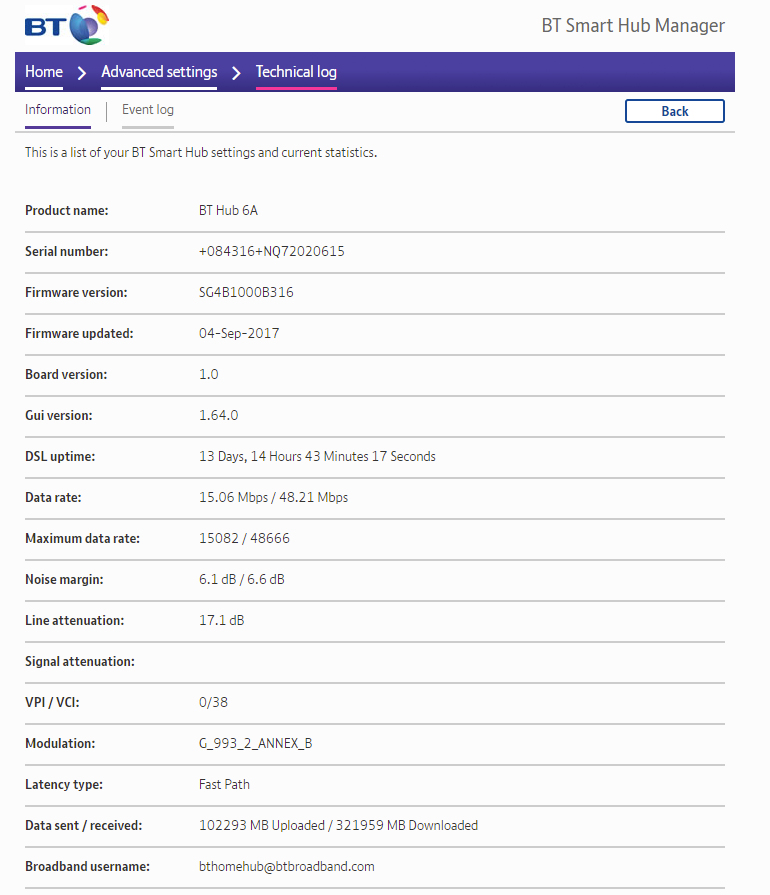Click the serial number value

click(x=272, y=252)
